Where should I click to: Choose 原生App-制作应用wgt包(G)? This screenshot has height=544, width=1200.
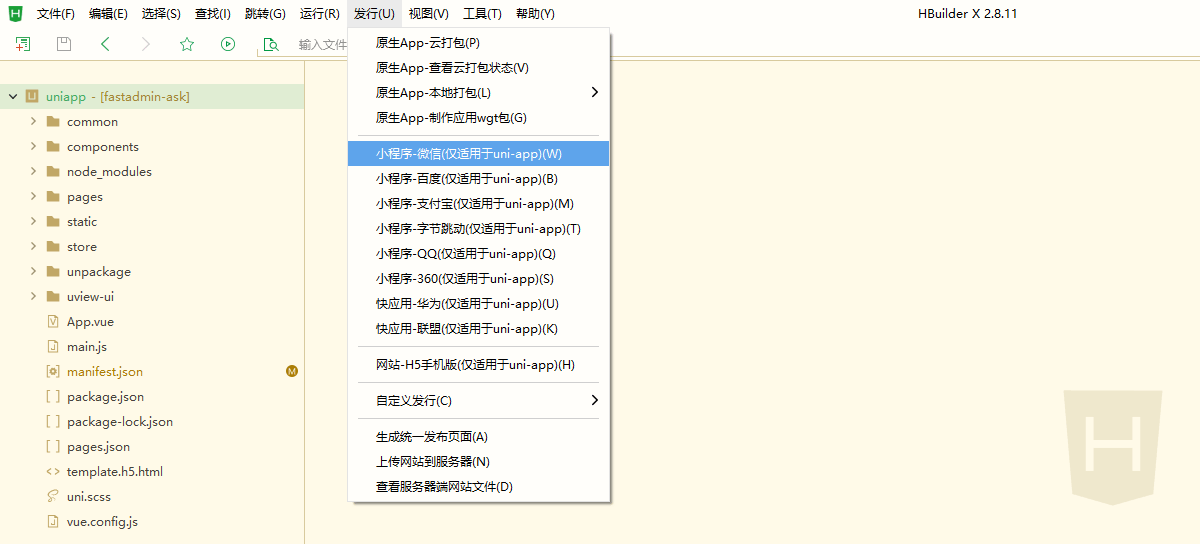pyautogui.click(x=478, y=118)
